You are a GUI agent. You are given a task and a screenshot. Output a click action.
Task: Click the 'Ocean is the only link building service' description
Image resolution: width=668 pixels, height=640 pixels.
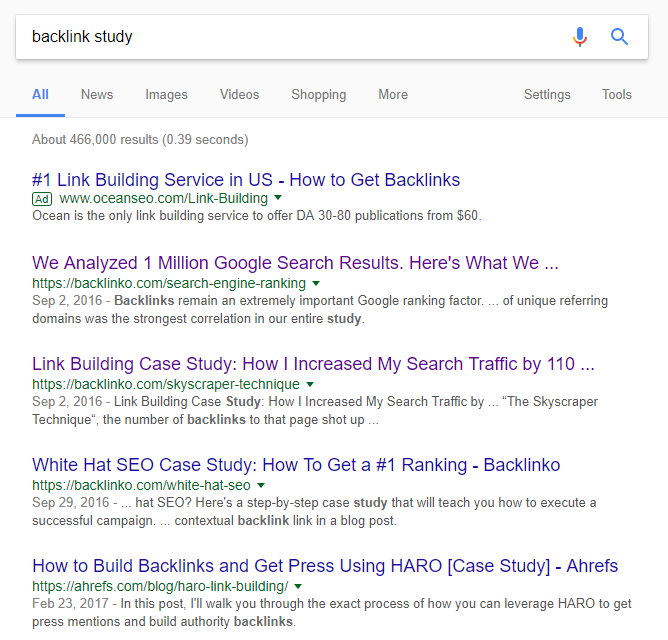pos(257,216)
